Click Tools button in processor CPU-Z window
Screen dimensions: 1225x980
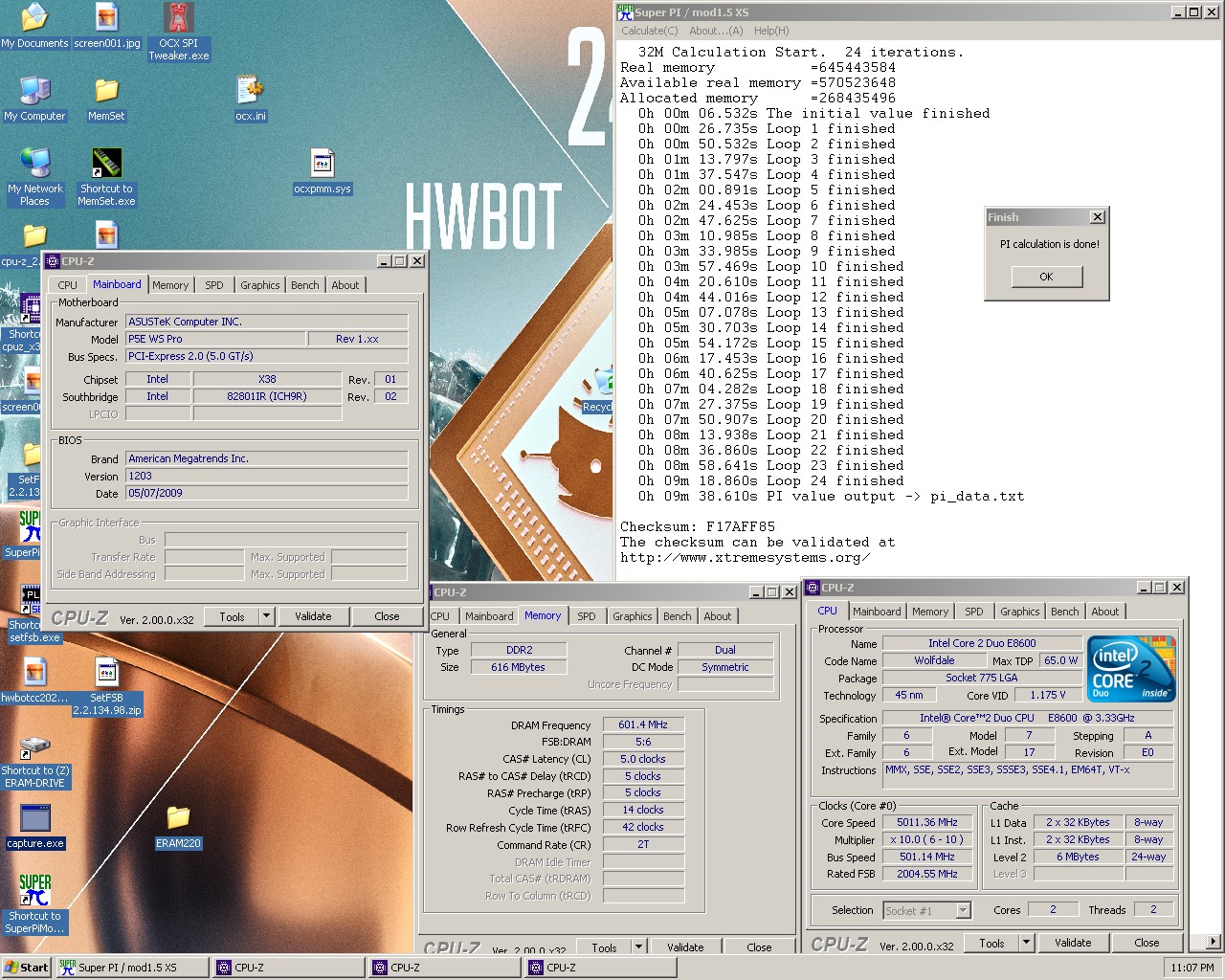click(x=991, y=943)
